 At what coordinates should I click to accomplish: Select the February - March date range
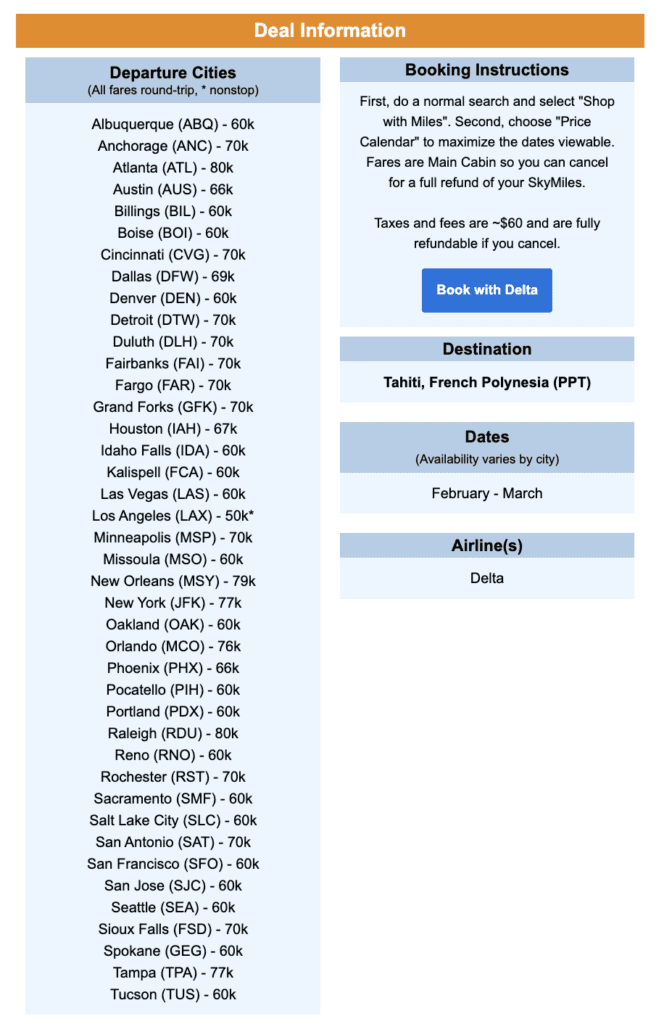click(487, 493)
